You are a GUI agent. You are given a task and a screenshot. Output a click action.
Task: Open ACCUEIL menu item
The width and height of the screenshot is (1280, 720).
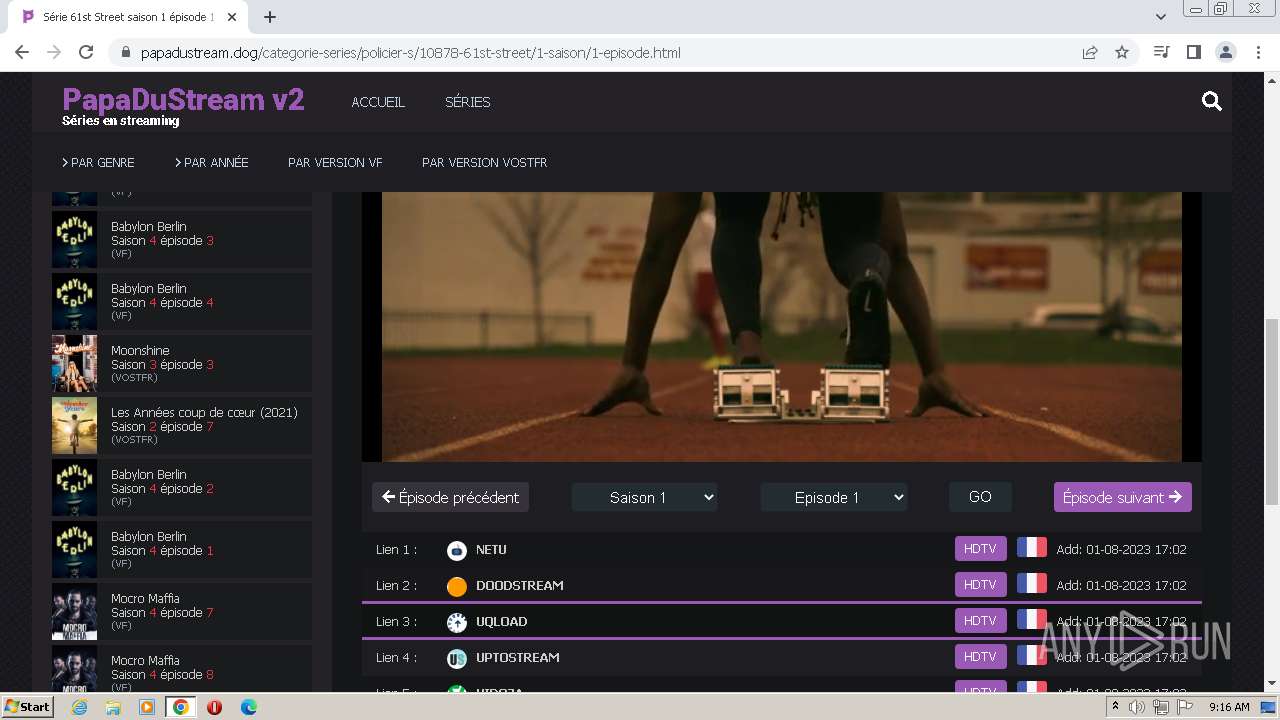378,102
